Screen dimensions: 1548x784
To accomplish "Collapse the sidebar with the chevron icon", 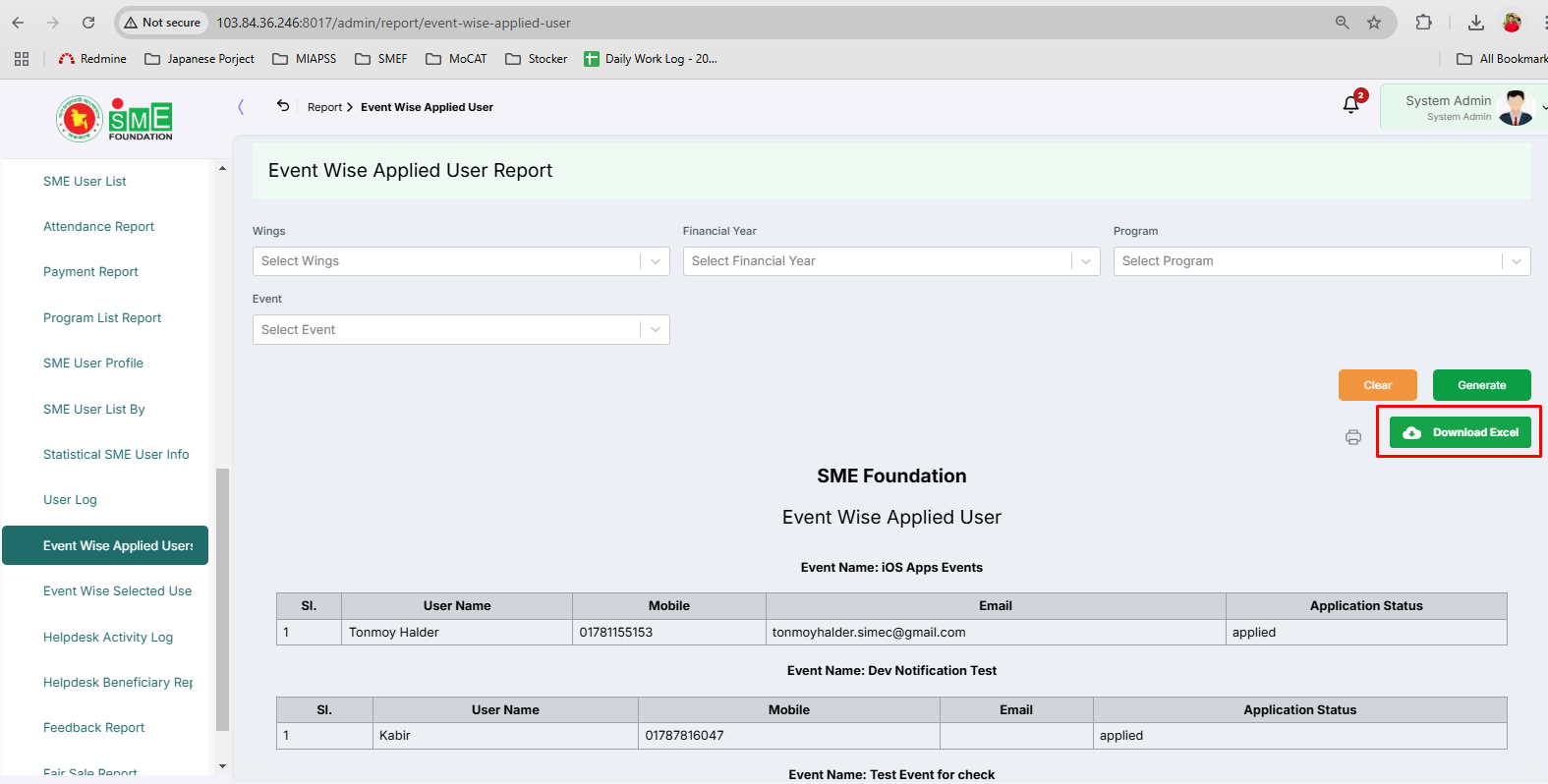I will coord(241,107).
